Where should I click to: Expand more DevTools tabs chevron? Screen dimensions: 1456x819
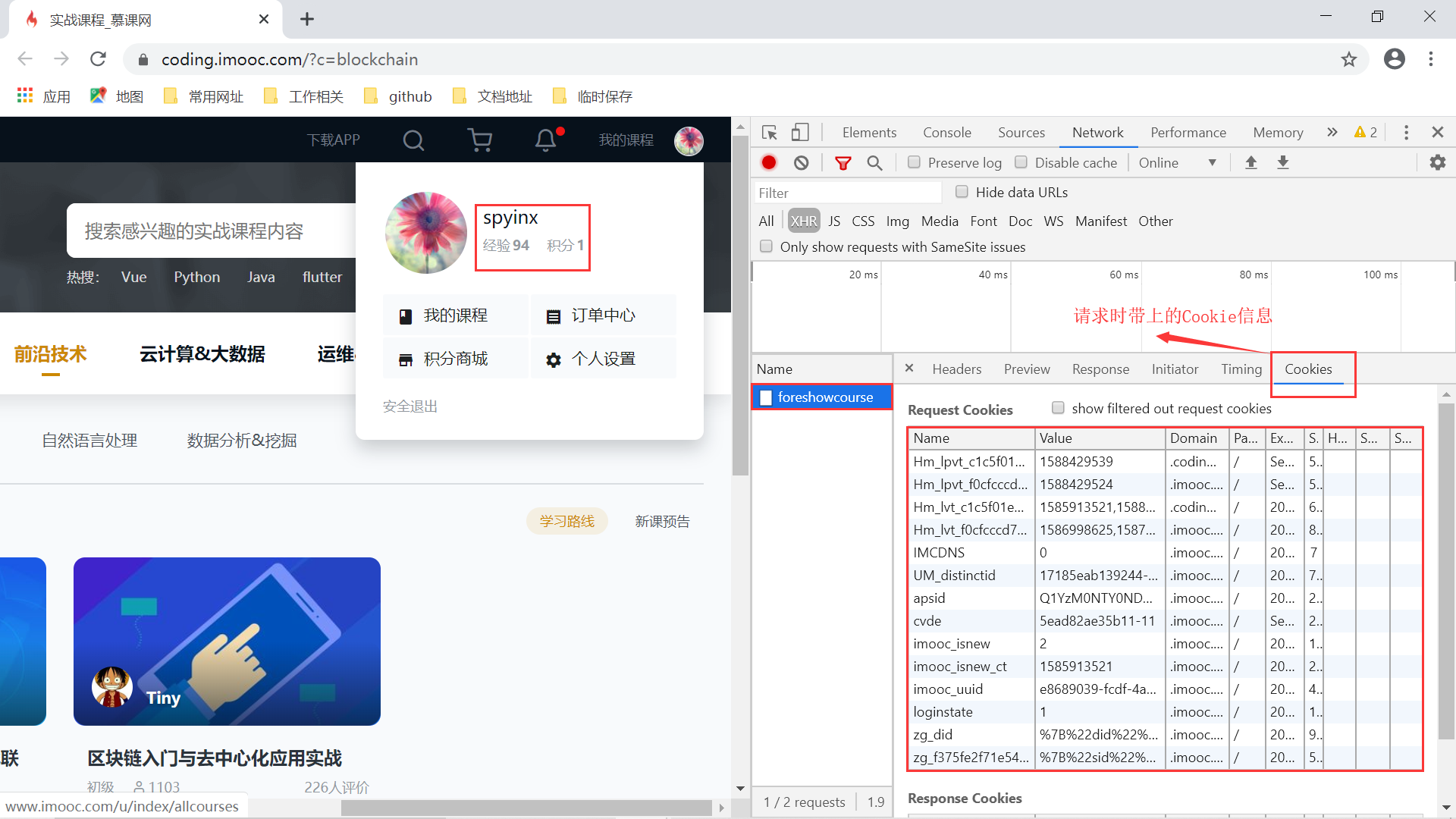click(1332, 132)
